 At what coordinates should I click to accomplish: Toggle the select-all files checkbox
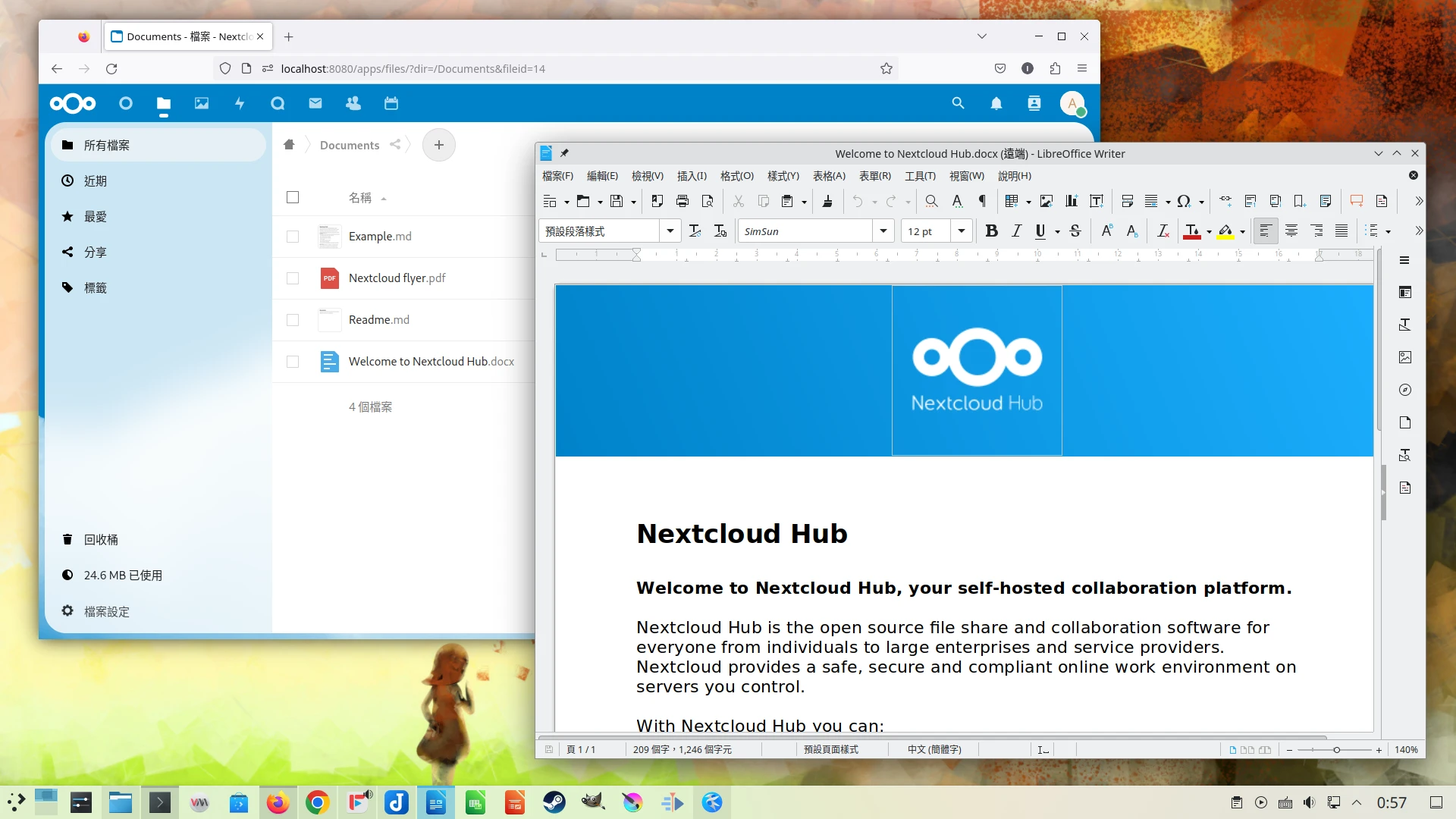[293, 198]
